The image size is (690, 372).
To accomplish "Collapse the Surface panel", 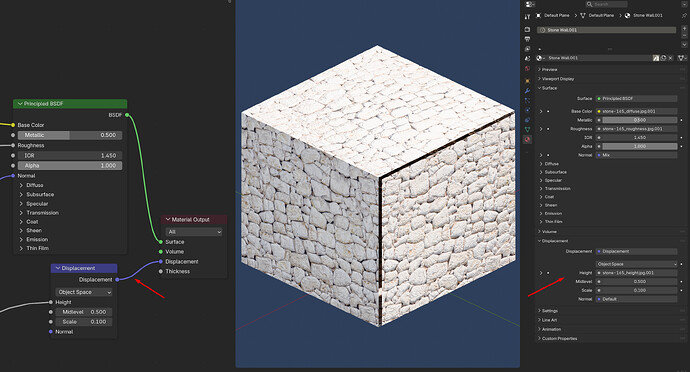I will [x=540, y=88].
